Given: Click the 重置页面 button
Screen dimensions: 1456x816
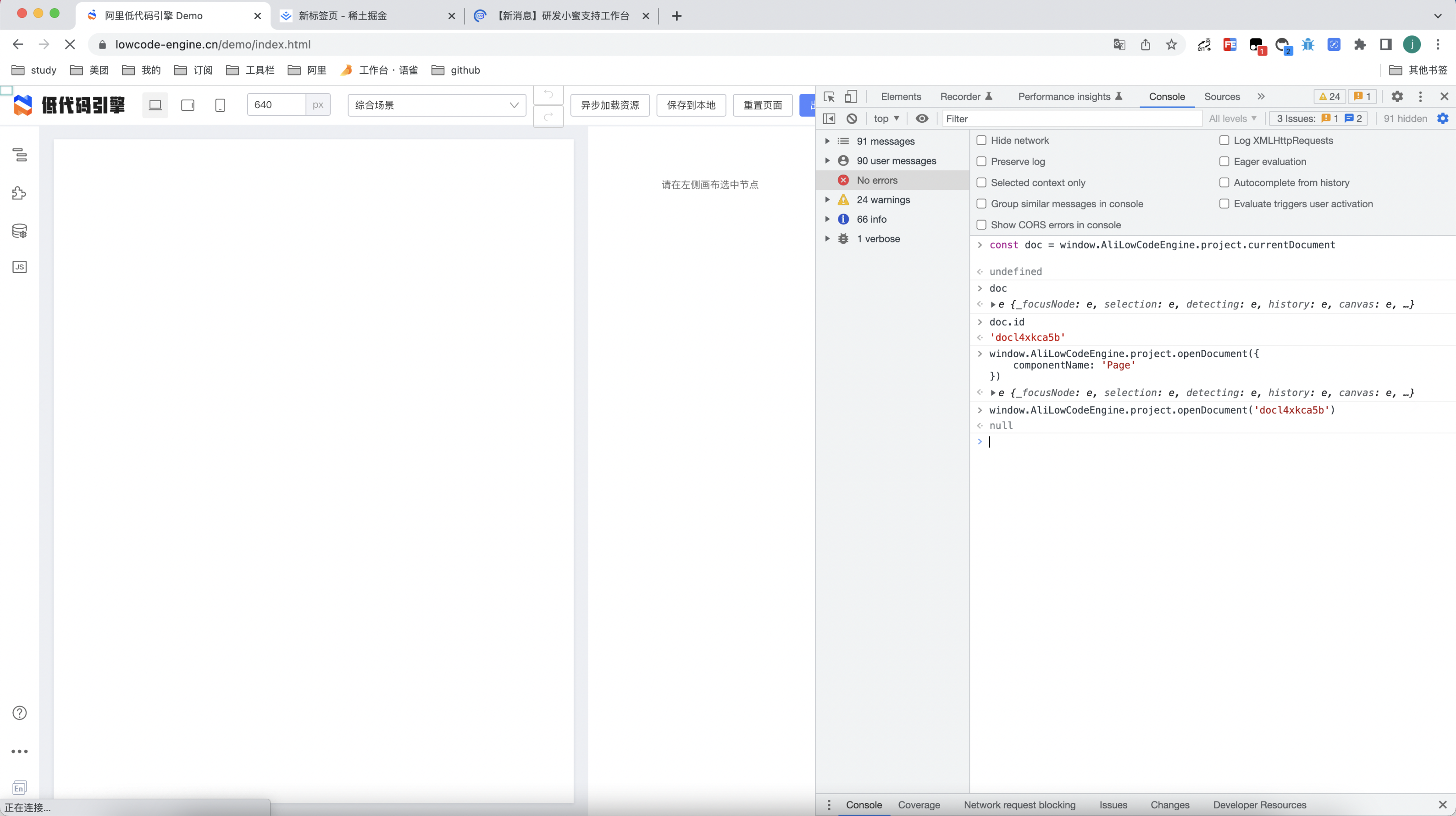Looking at the screenshot, I should point(763,105).
